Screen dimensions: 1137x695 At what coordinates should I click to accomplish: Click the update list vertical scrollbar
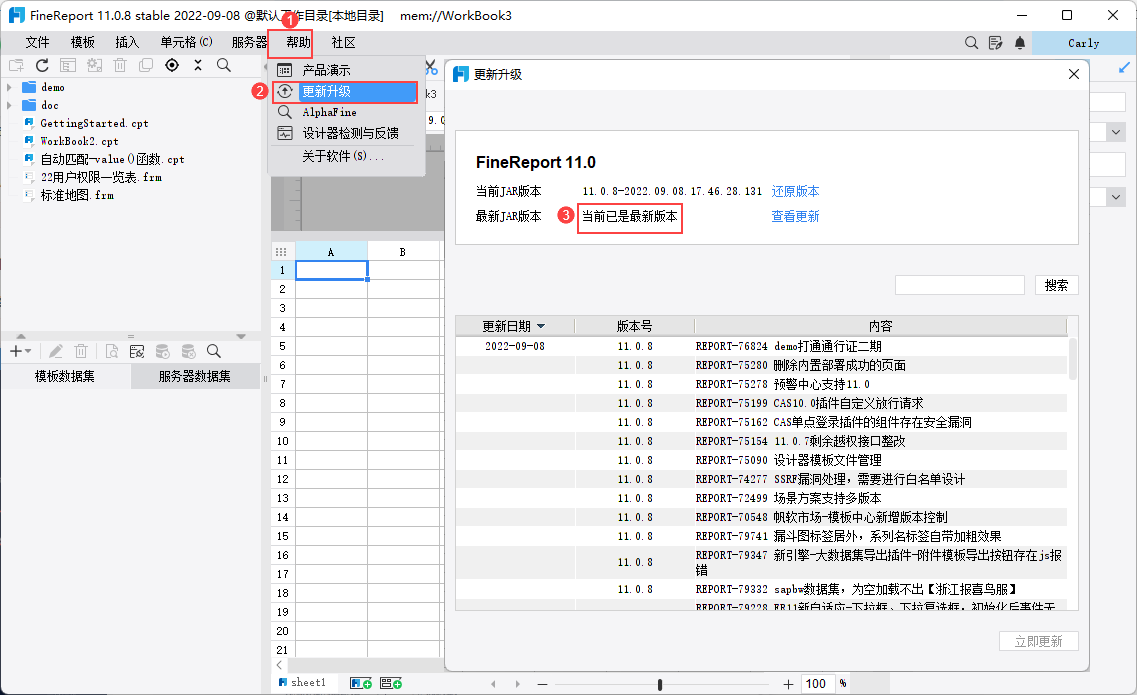1072,359
